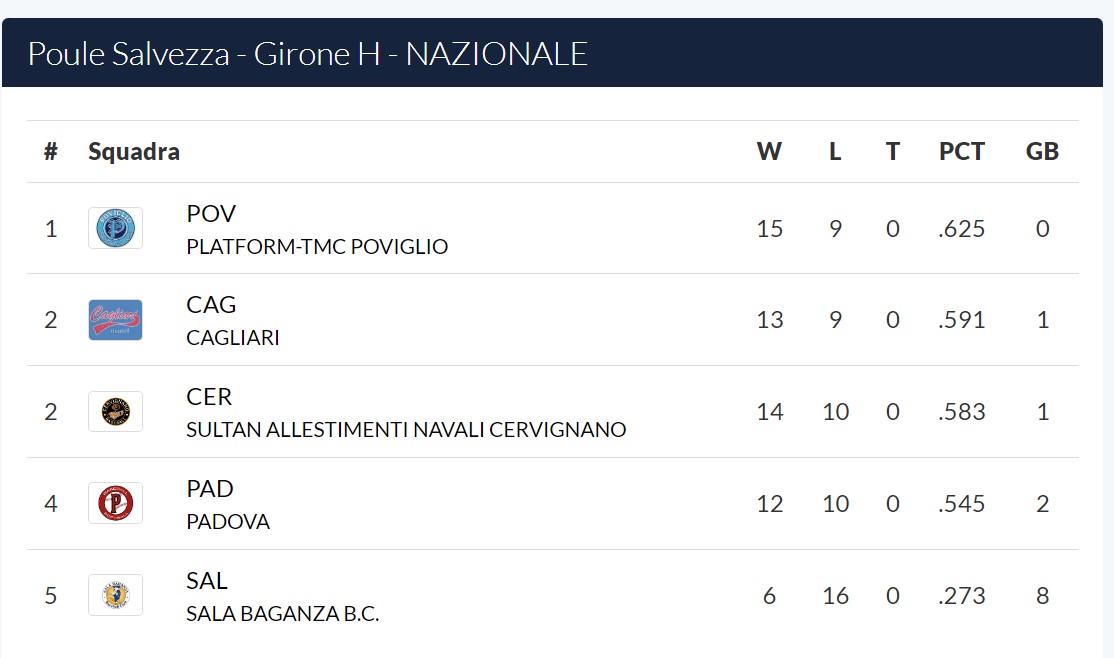
Task: Select the Cervignano team logo
Action: pos(115,411)
